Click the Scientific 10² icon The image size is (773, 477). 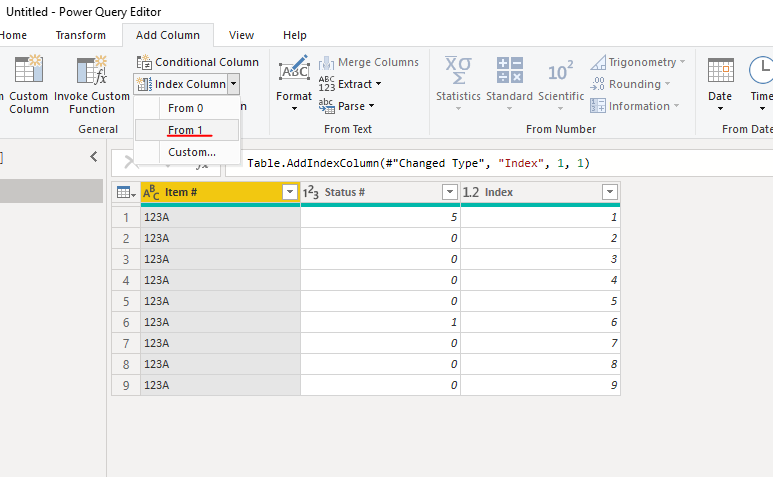pos(561,71)
